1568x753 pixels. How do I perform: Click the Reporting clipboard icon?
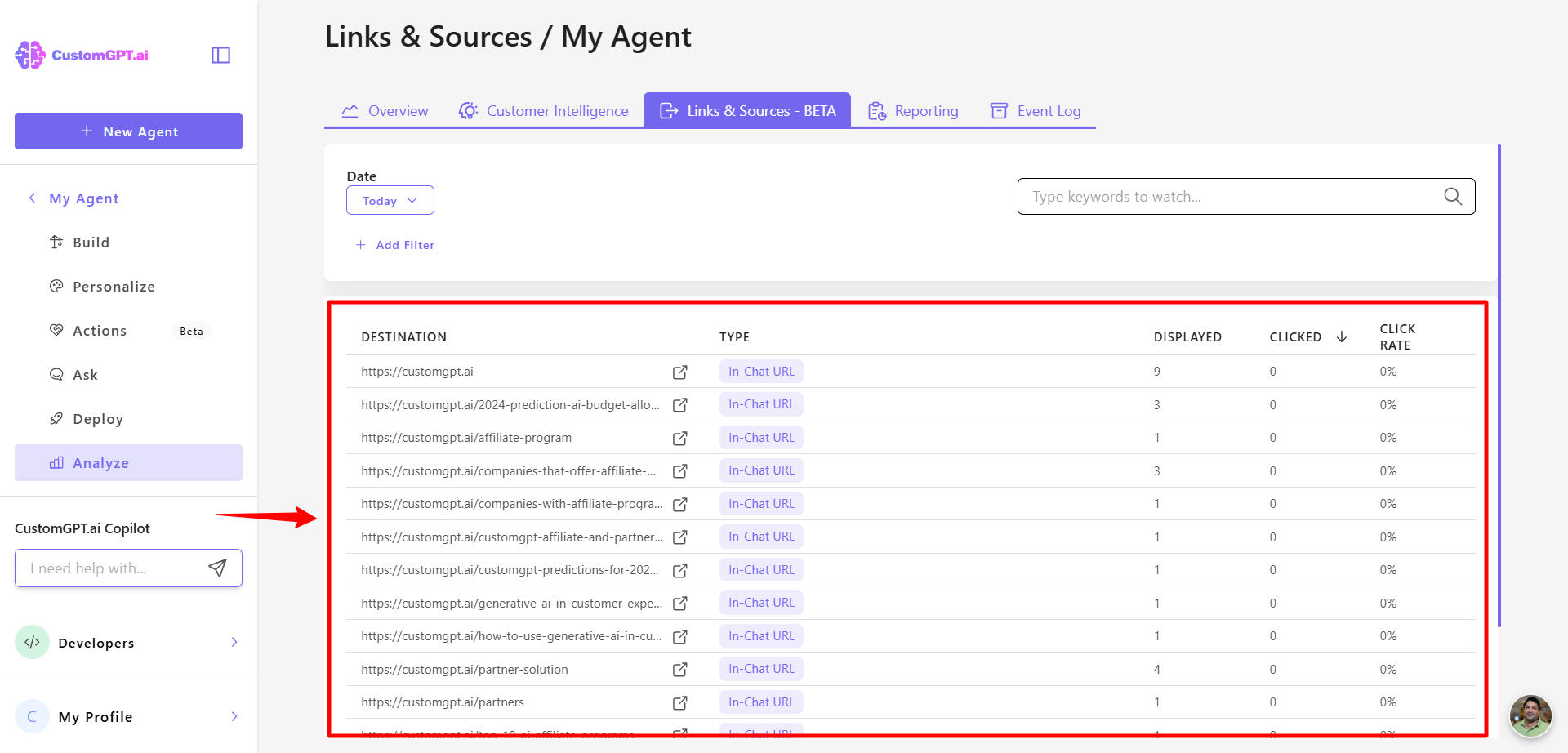pyautogui.click(x=877, y=111)
